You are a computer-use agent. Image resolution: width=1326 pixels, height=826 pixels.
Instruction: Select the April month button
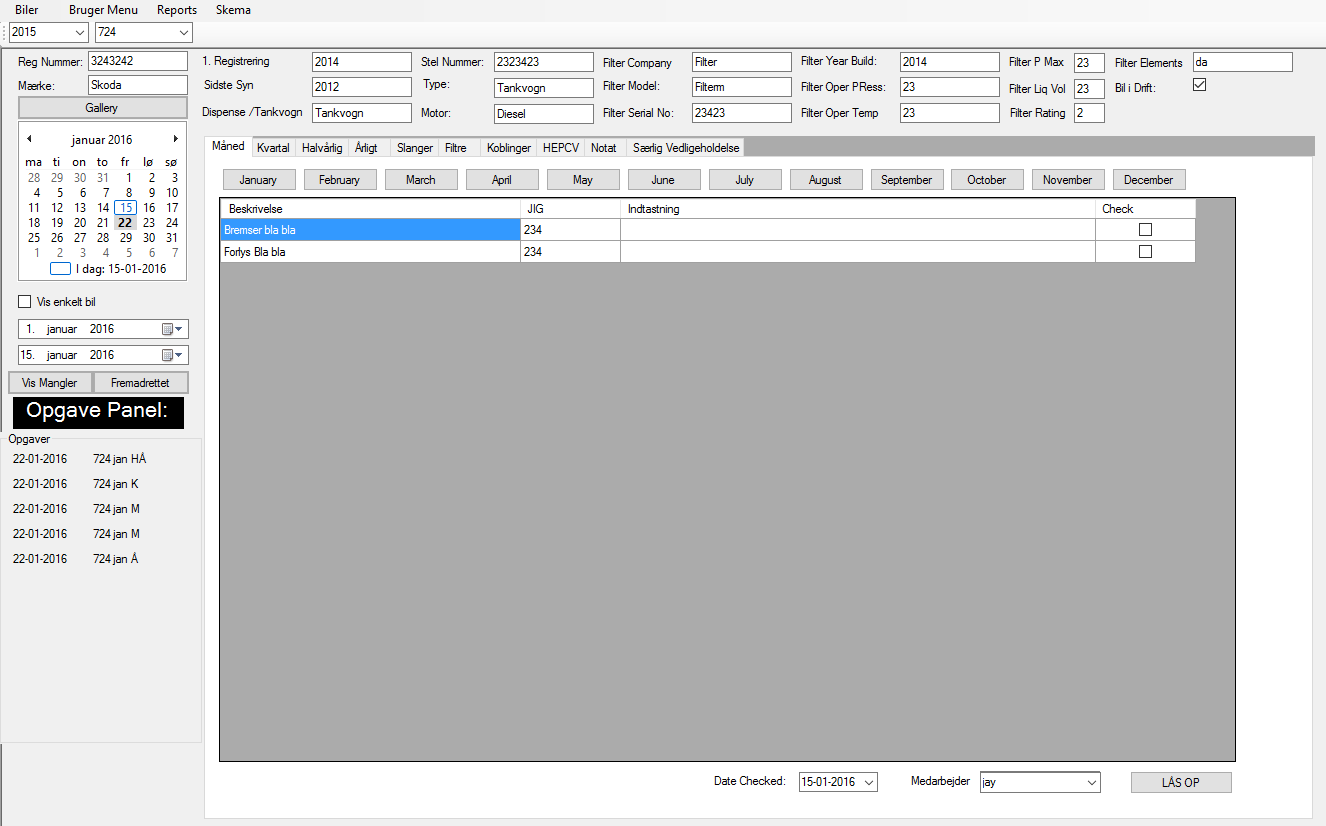tap(502, 180)
